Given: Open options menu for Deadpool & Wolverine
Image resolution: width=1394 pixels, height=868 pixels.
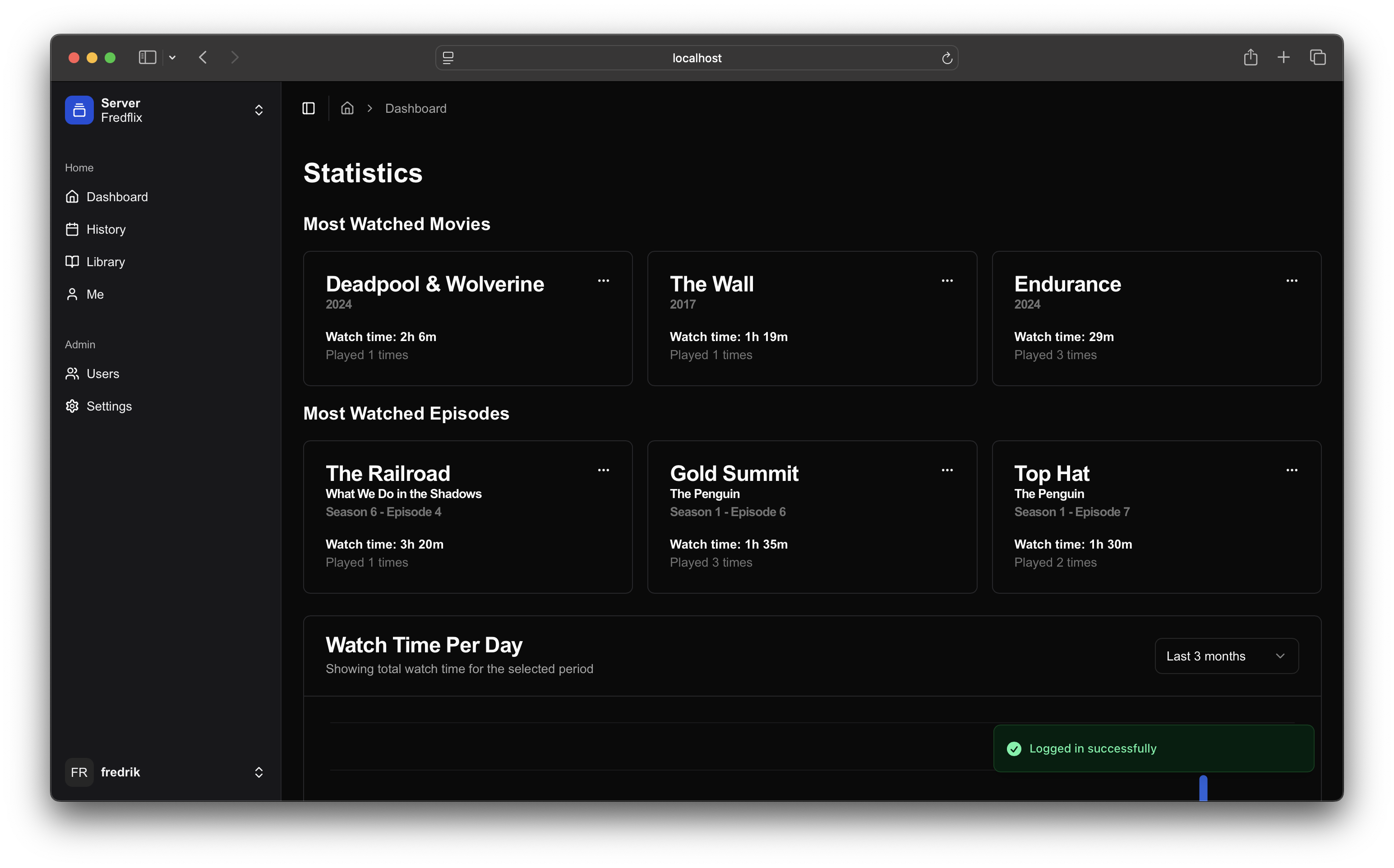Looking at the screenshot, I should coord(603,281).
